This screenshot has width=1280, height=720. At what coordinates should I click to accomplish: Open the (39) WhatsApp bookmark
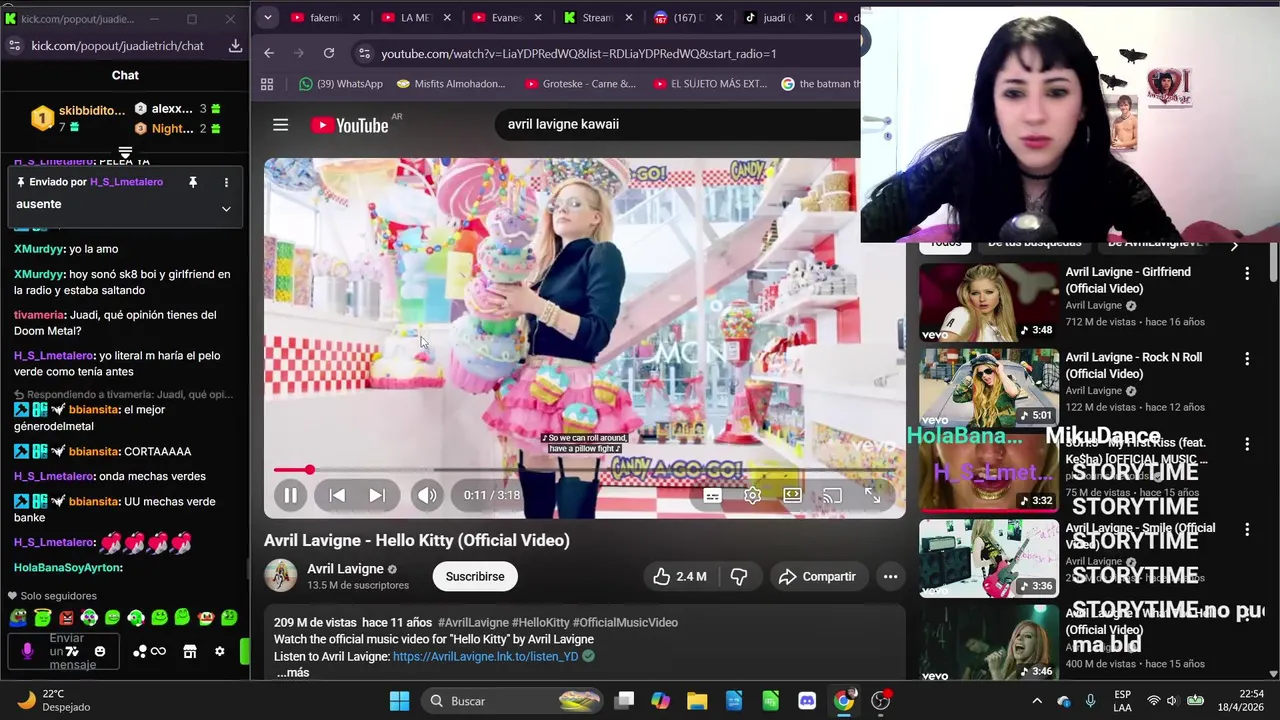[341, 84]
